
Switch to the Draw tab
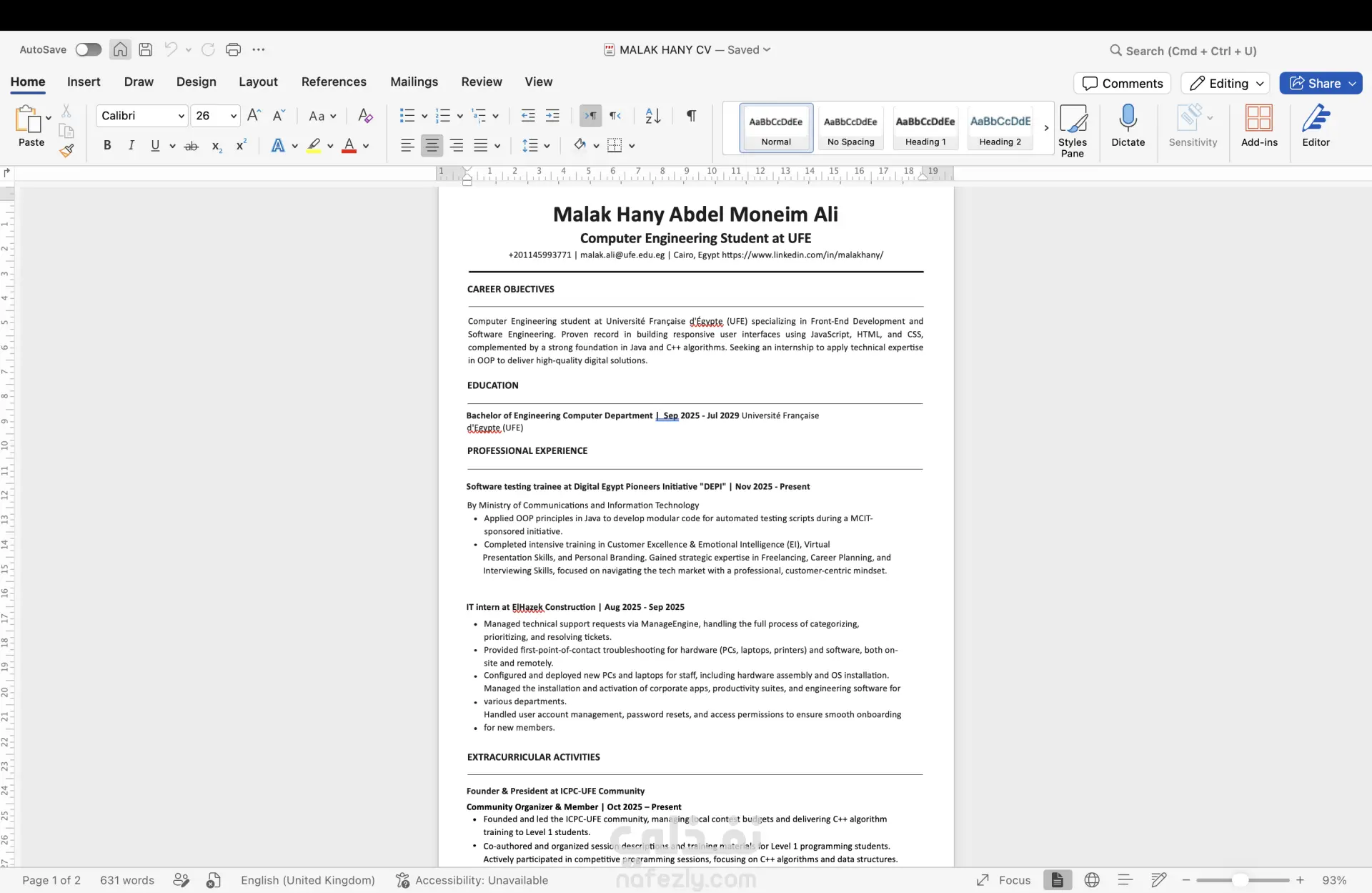(x=139, y=82)
